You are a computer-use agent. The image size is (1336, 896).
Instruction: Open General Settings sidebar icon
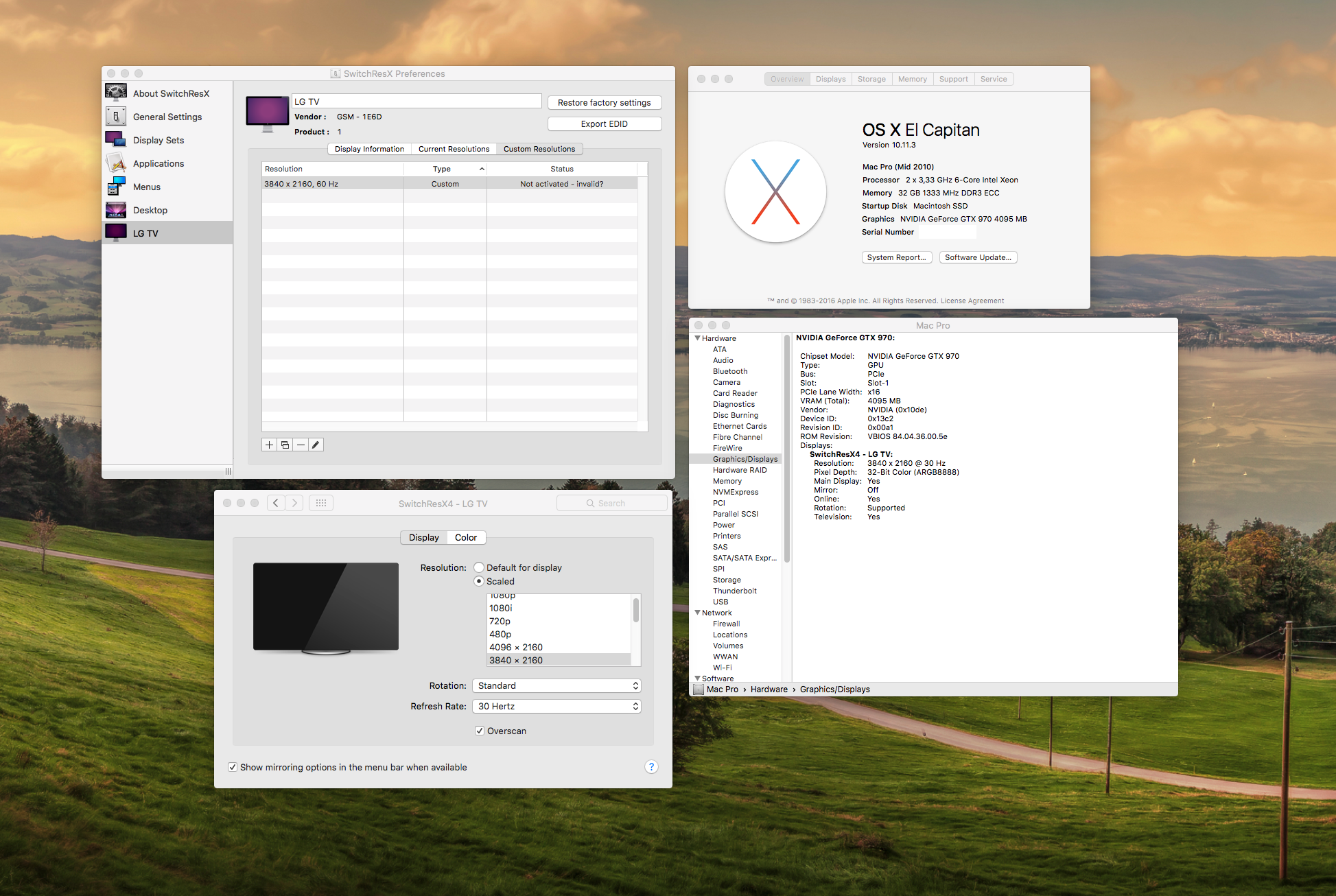tap(116, 116)
